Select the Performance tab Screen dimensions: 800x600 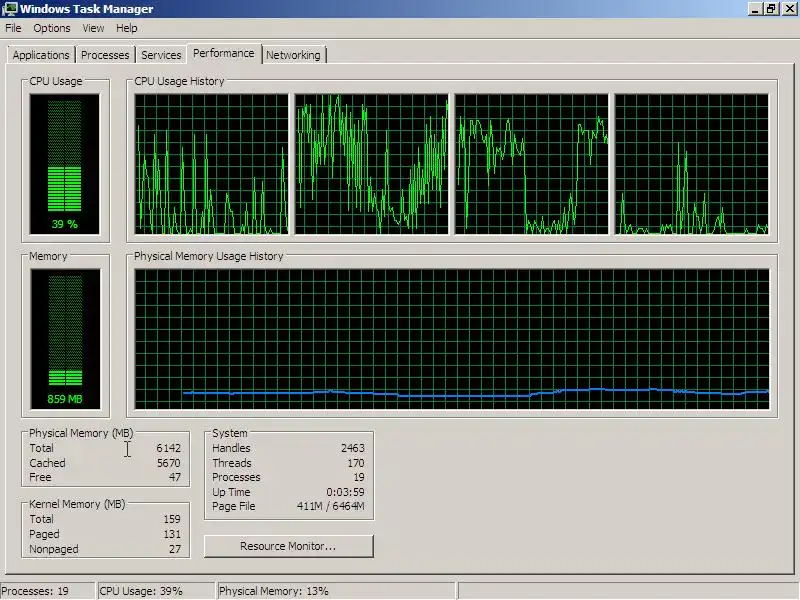click(223, 53)
